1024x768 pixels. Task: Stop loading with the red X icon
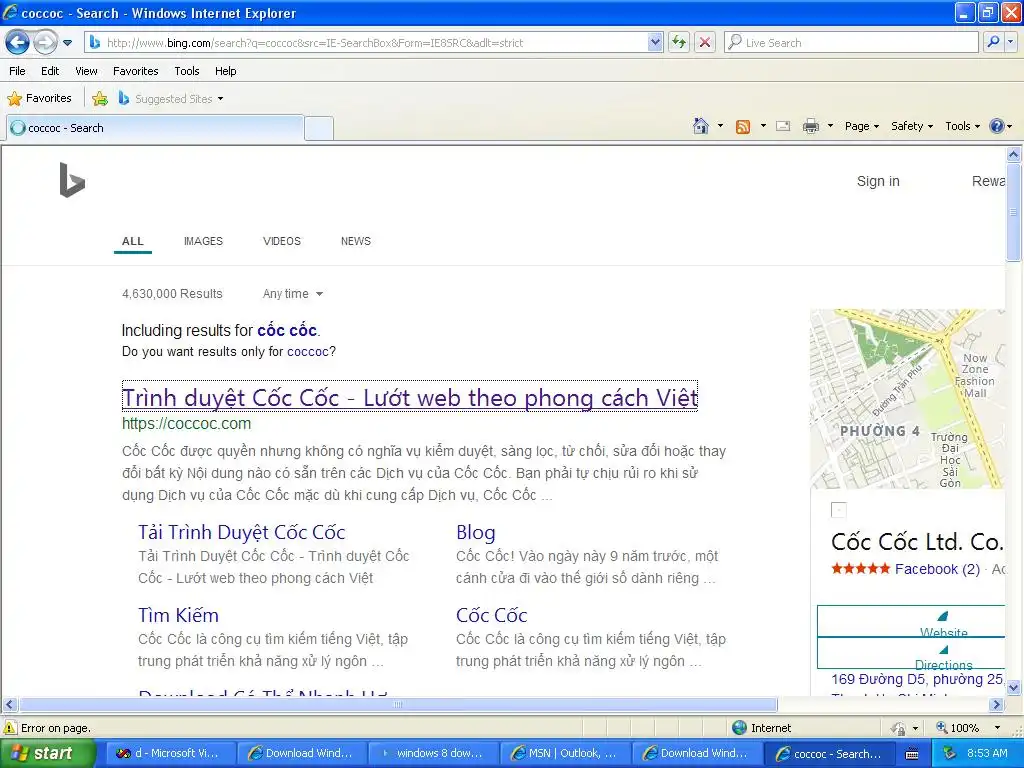tap(705, 42)
